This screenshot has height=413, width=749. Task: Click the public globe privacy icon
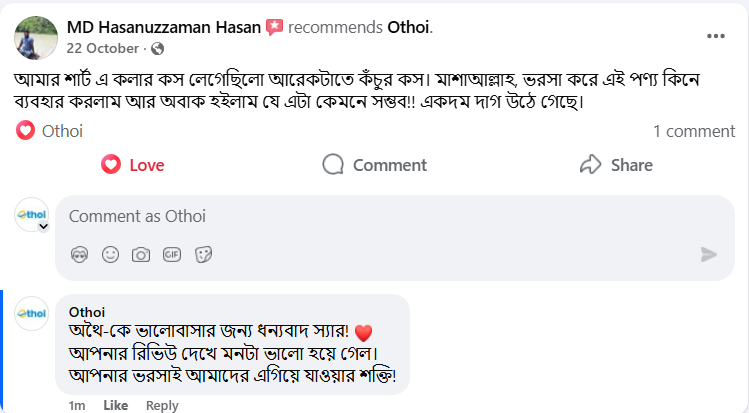coord(157,48)
